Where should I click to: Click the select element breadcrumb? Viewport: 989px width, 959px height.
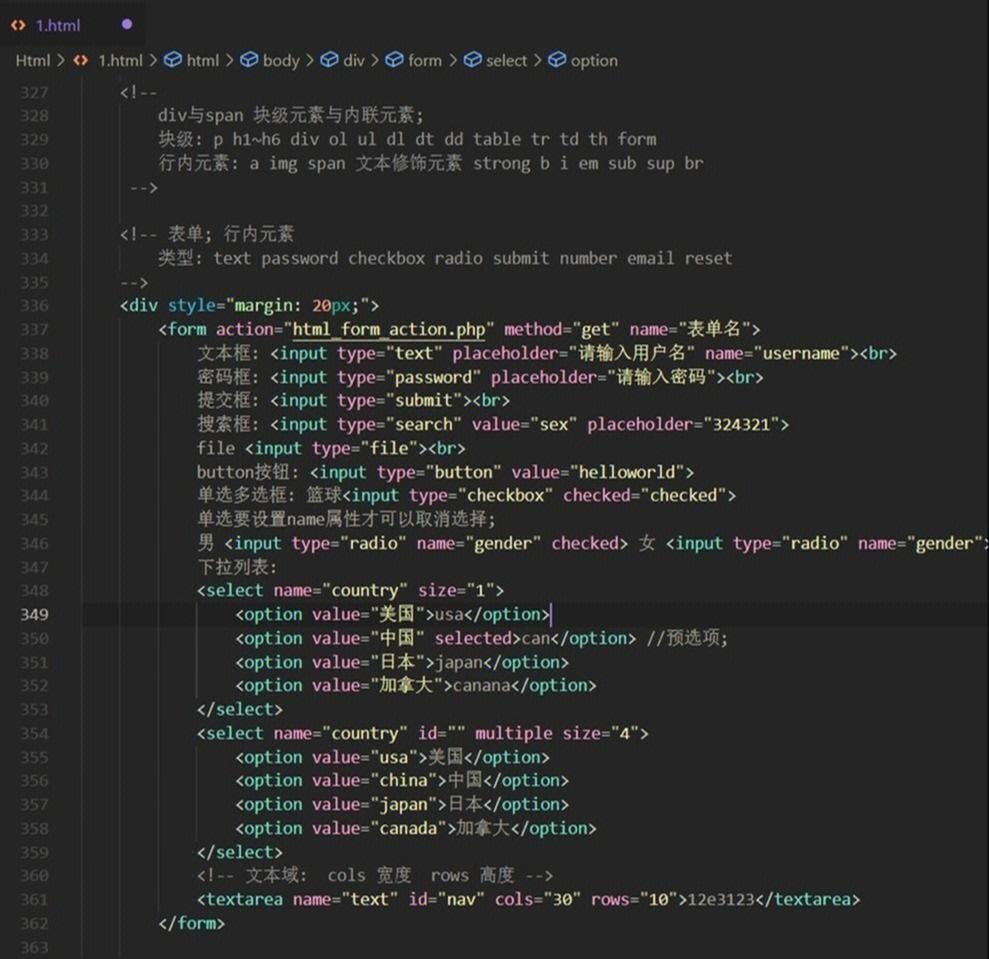click(x=506, y=61)
